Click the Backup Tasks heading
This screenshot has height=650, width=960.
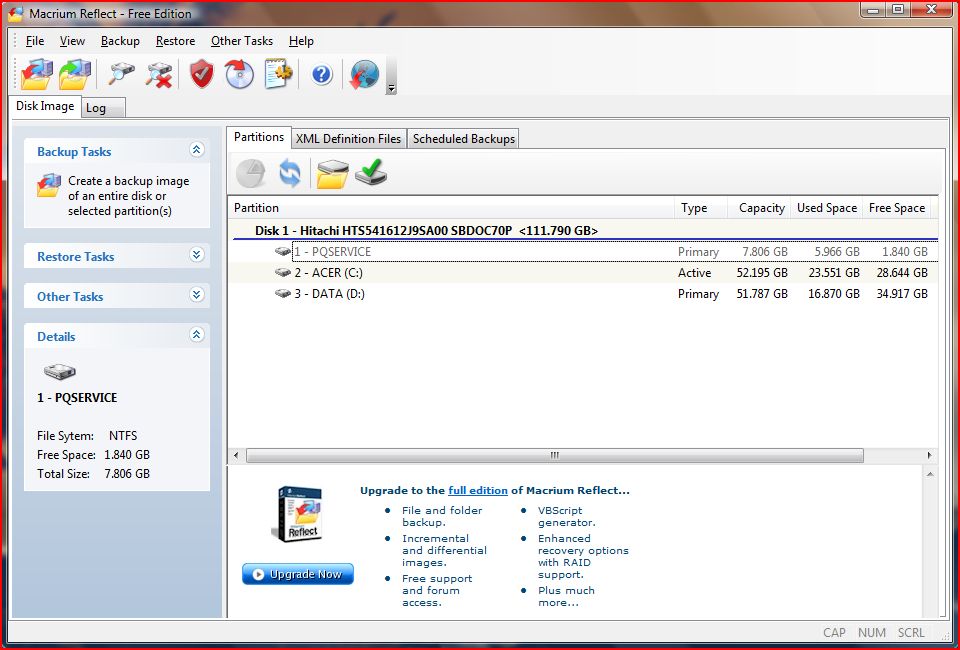(x=74, y=152)
